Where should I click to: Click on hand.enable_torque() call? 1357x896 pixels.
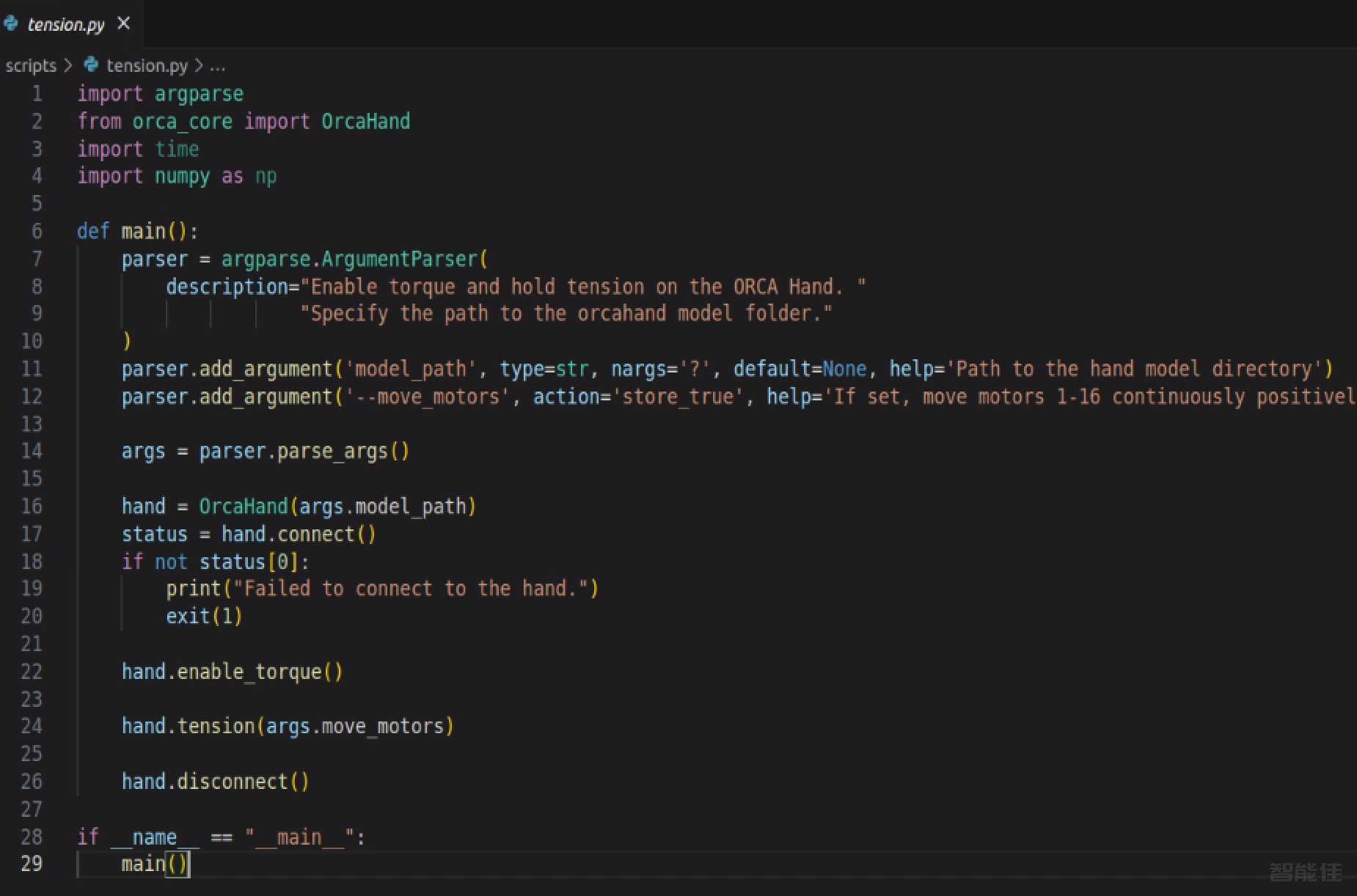(232, 672)
